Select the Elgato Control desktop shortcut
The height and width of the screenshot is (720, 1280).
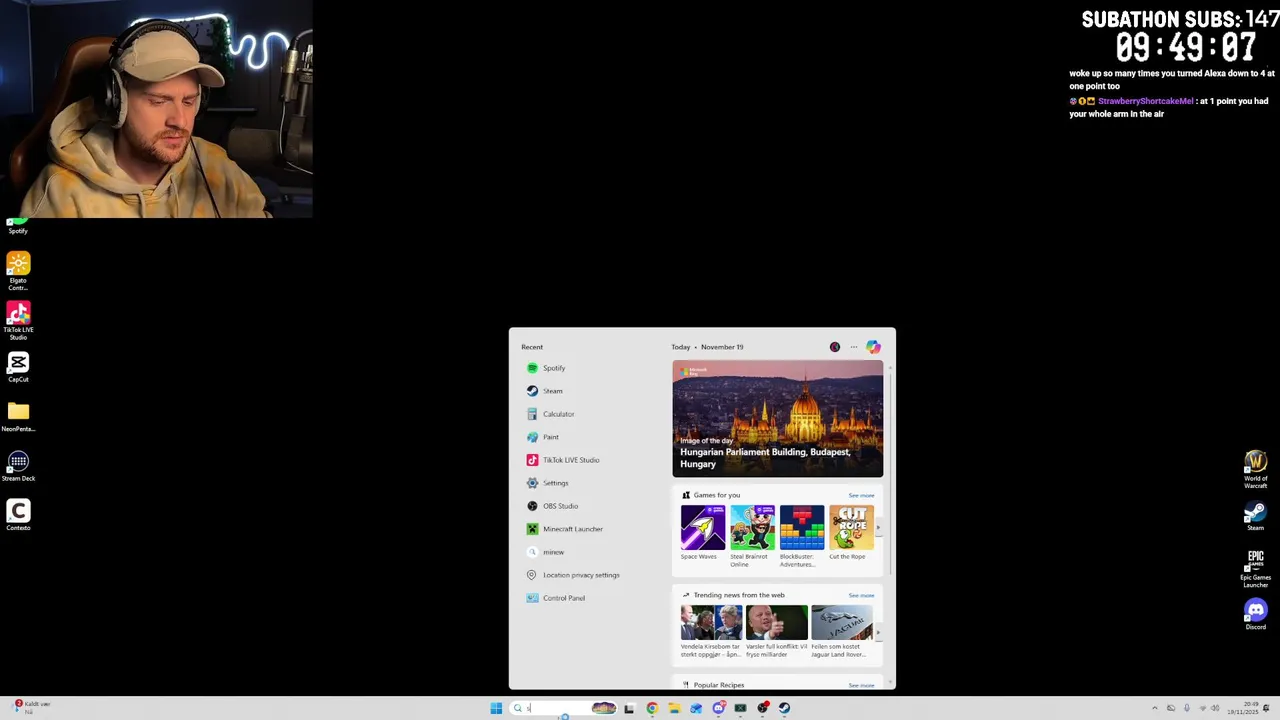click(18, 271)
